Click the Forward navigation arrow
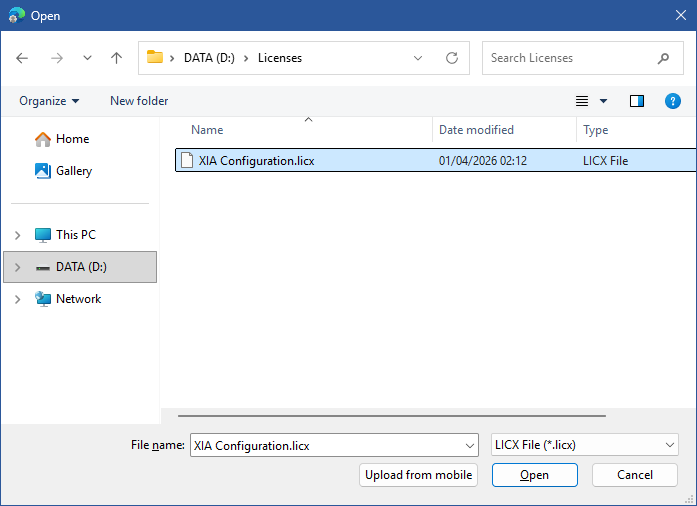697x506 pixels. pos(56,58)
